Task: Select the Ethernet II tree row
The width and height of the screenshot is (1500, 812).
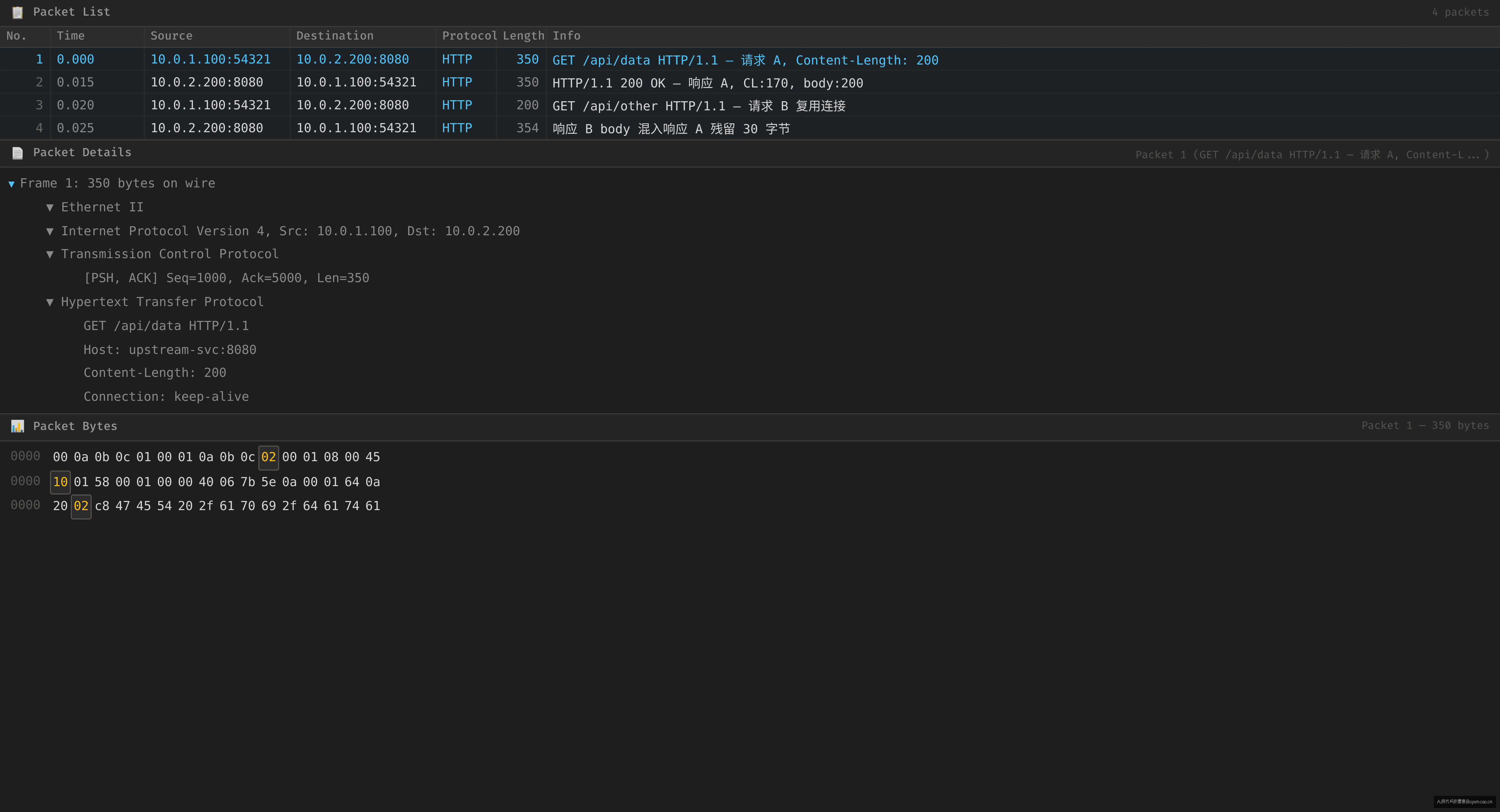Action: [x=103, y=207]
